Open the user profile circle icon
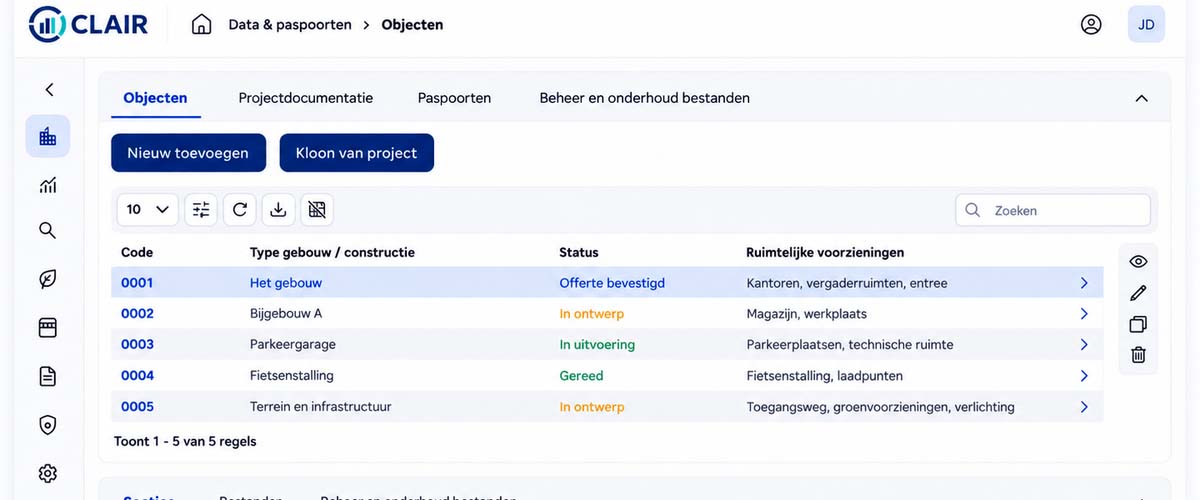Viewport: 1200px width, 500px height. click(1091, 24)
